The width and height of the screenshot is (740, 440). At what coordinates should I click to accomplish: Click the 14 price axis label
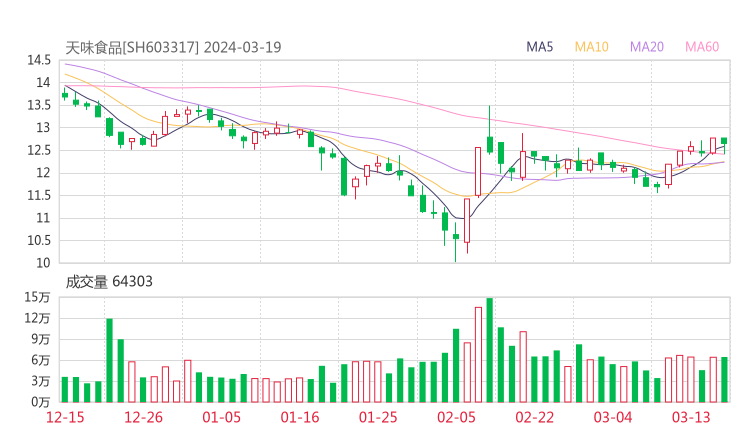43,83
